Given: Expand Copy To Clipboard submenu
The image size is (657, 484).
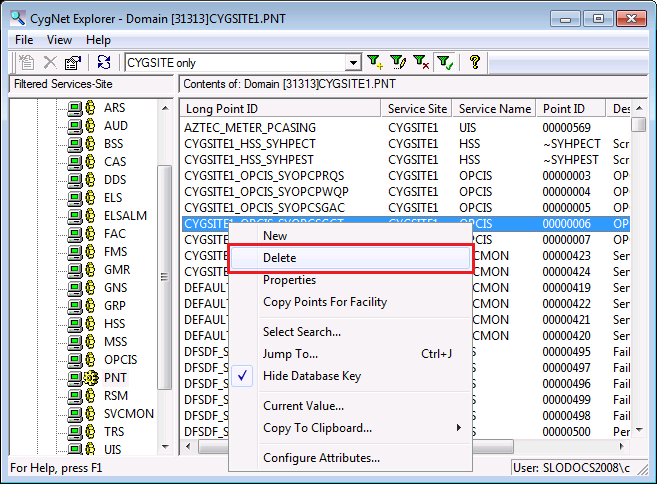Looking at the screenshot, I should coord(350,428).
